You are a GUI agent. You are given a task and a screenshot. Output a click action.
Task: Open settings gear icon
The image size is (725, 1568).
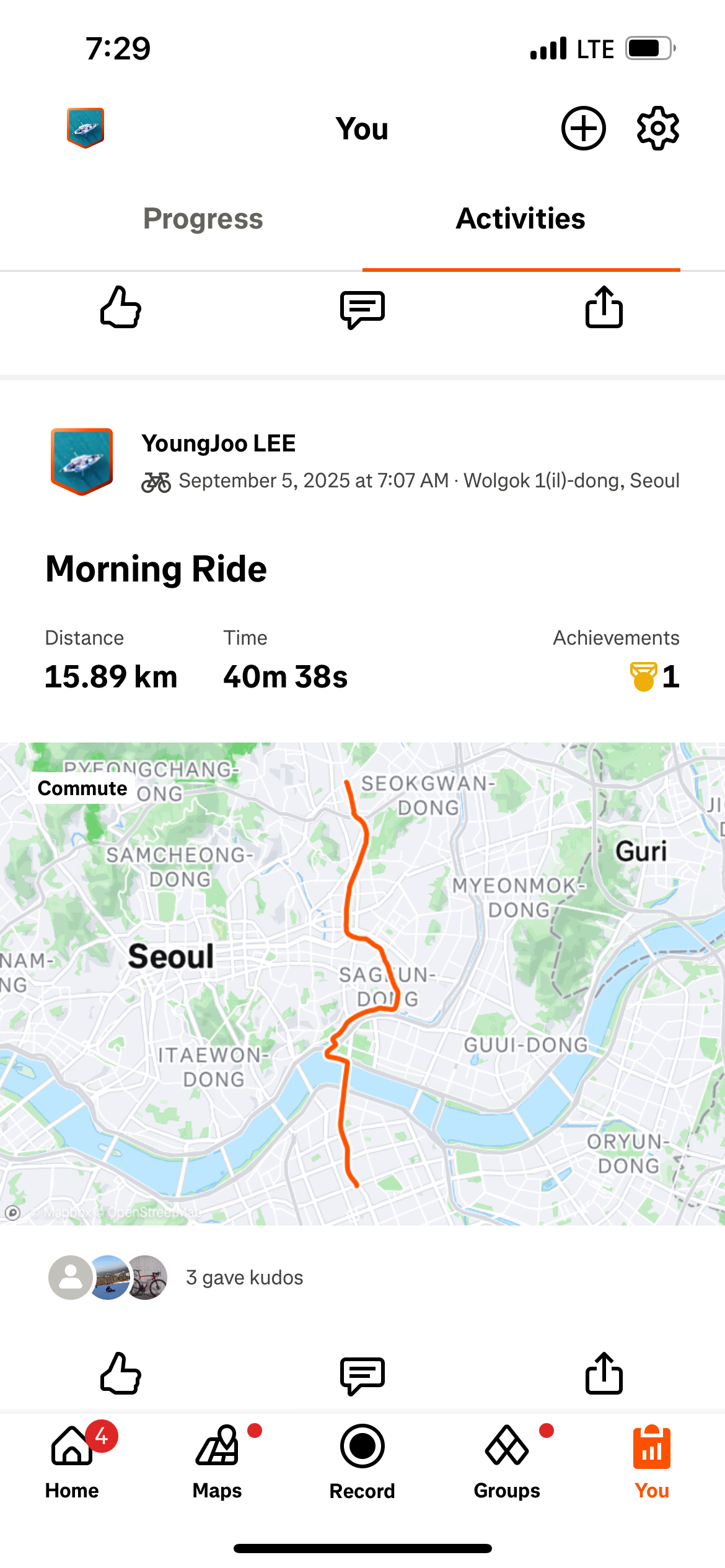point(657,128)
